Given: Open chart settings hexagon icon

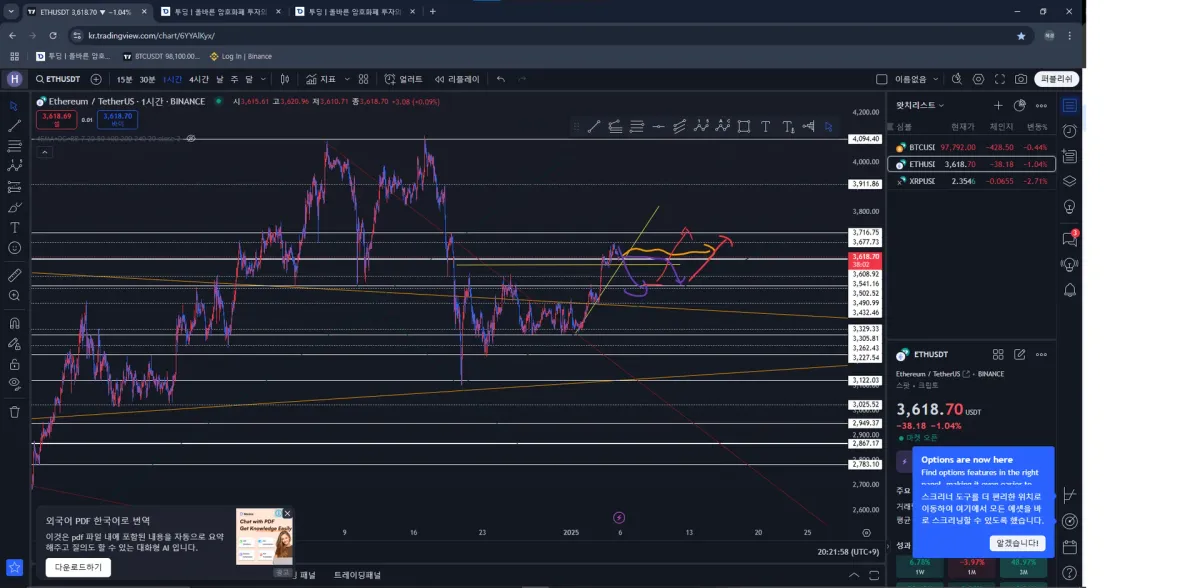Looking at the screenshot, I should tap(978, 79).
